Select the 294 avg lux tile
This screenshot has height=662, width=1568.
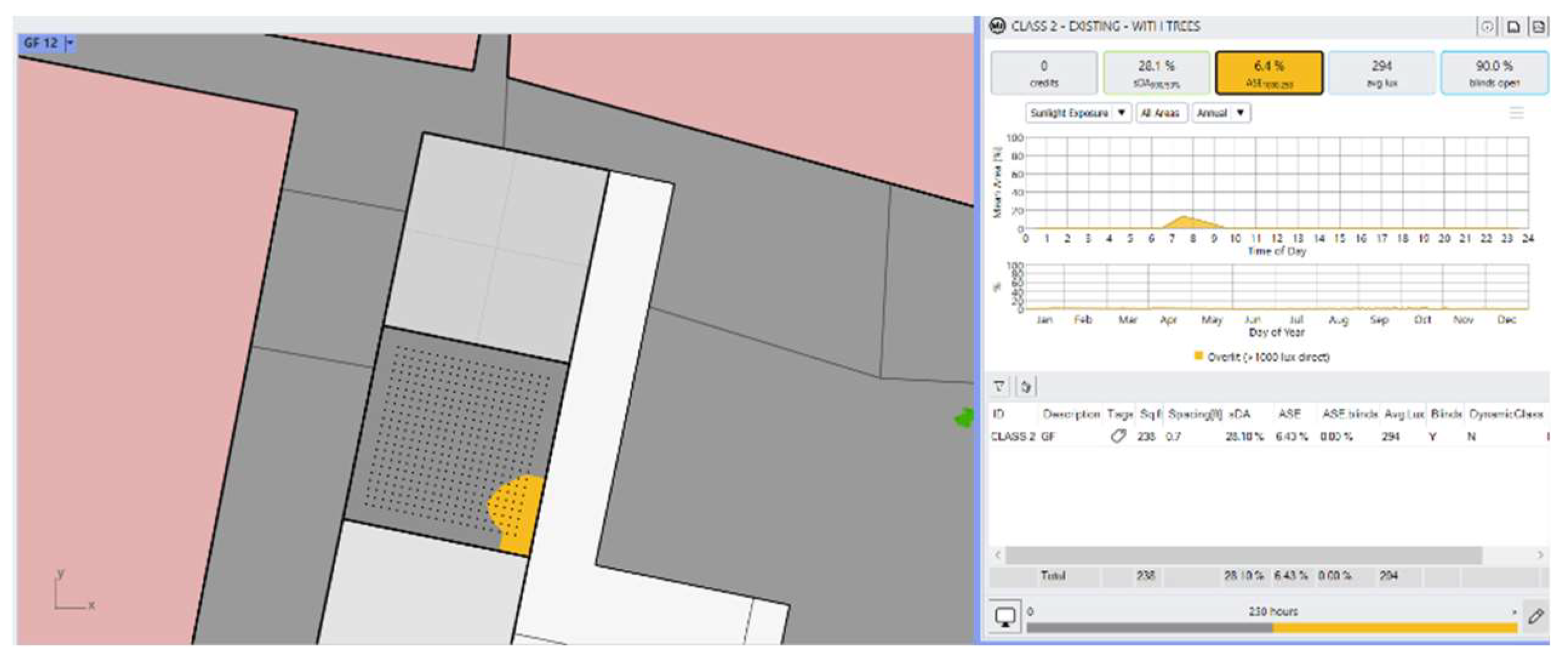(1382, 73)
